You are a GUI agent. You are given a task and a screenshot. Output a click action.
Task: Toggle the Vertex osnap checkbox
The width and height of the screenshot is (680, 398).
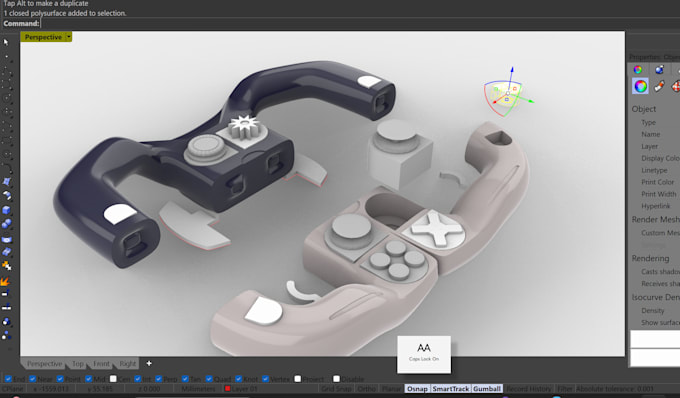[x=265, y=379]
